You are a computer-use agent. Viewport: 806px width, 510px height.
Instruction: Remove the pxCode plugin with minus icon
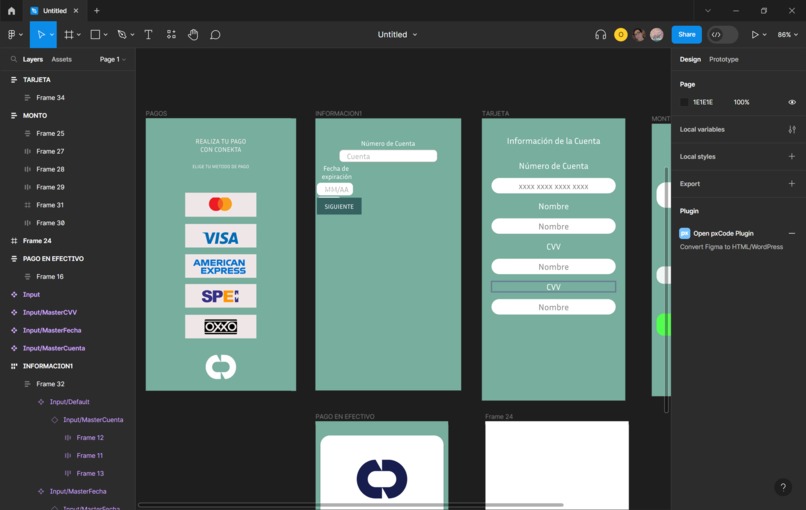coord(792,233)
